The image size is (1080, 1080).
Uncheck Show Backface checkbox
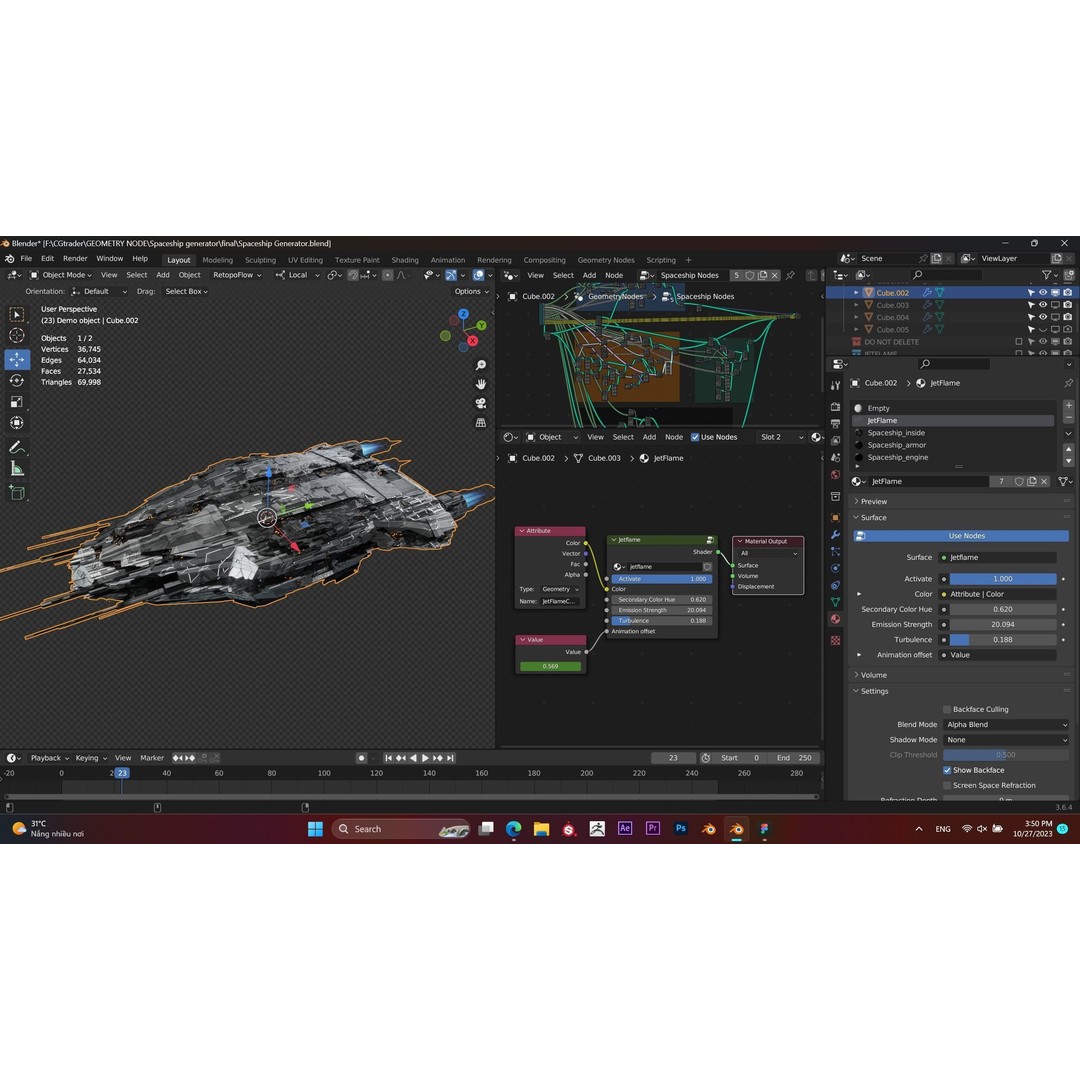tap(947, 770)
